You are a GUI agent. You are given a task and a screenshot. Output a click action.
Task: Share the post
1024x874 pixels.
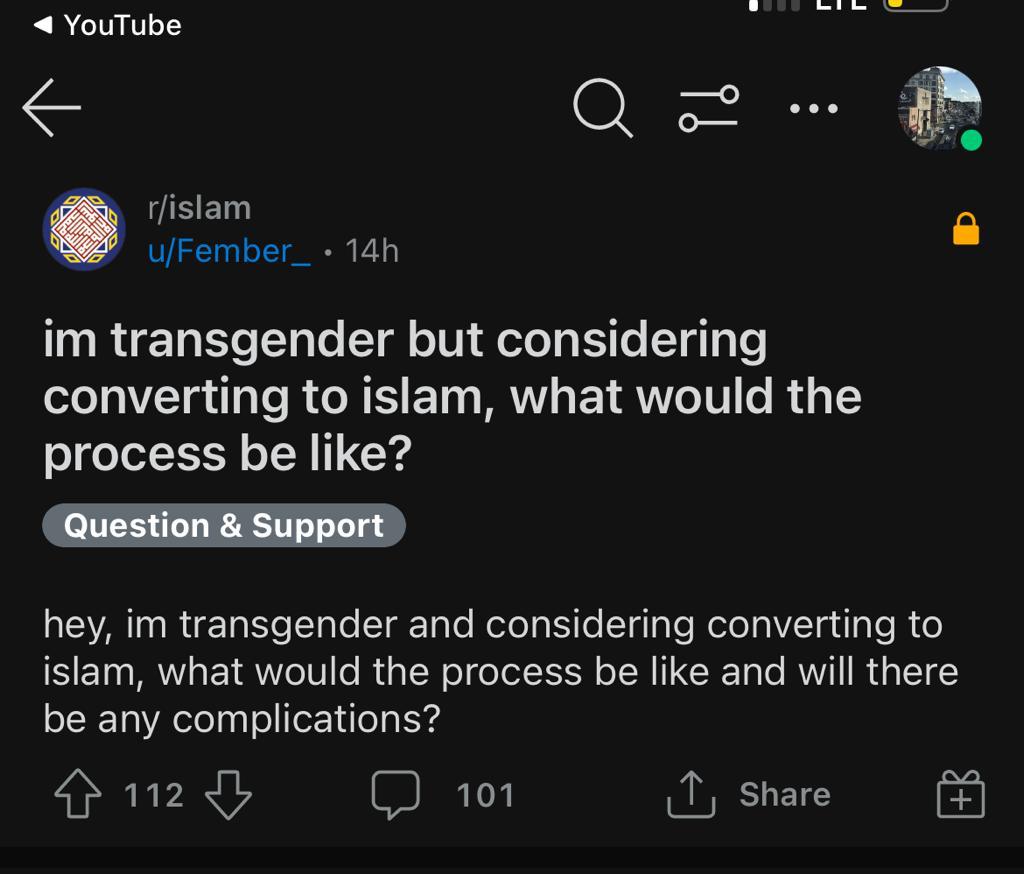point(750,795)
